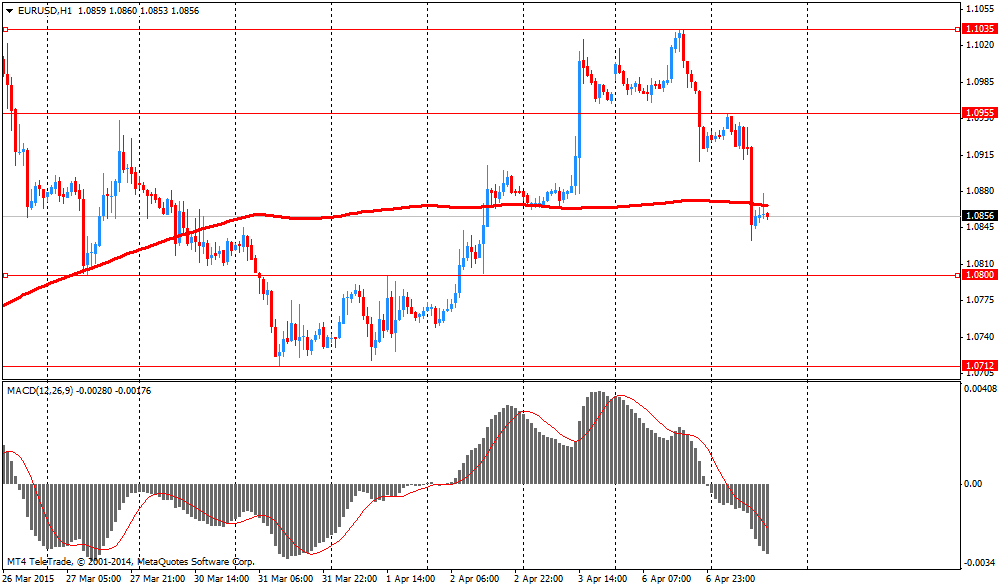Select the OHLC values 1.0859 1.0860 1.0853 1.0856
Image resolution: width=1000 pixels, height=587 pixels.
pyautogui.click(x=139, y=11)
